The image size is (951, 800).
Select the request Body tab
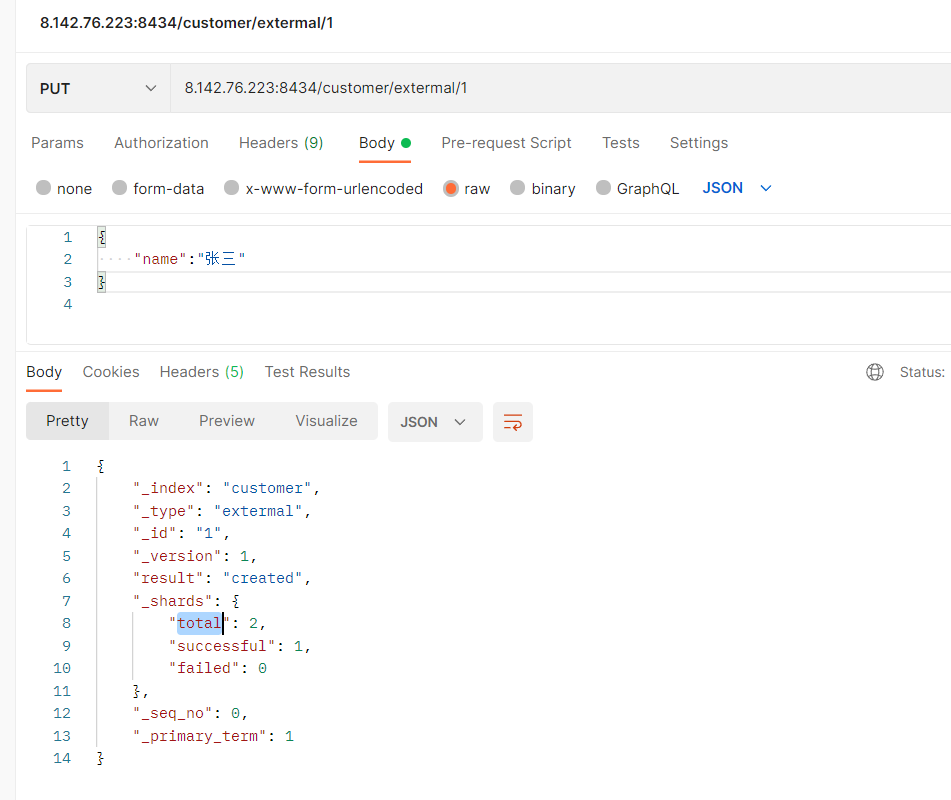(385, 143)
